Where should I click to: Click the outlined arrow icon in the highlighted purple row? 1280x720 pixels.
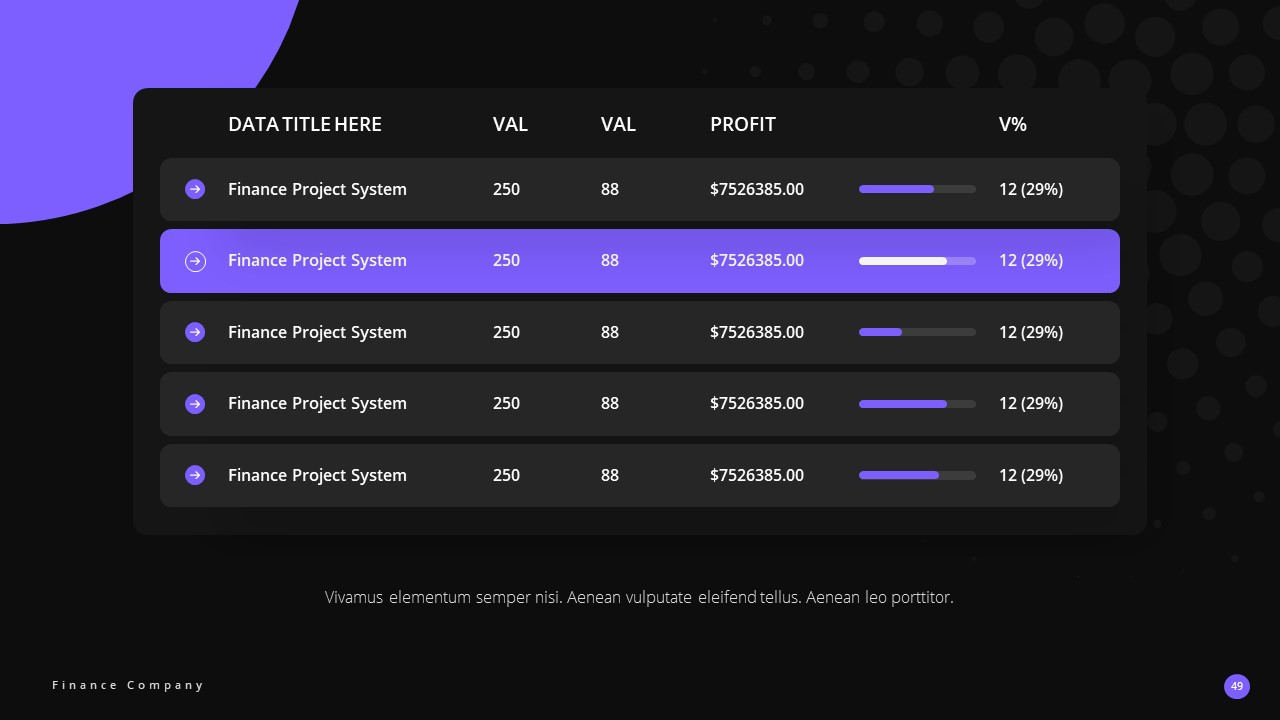(195, 261)
